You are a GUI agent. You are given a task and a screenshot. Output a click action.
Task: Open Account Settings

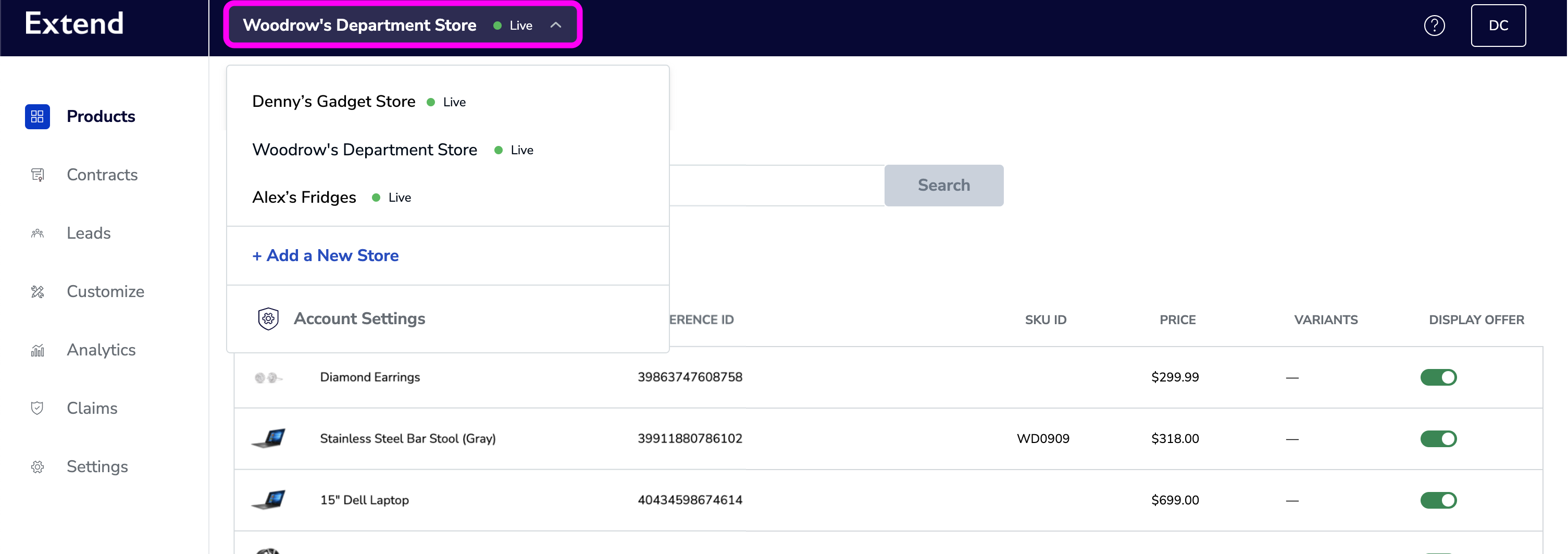[359, 318]
